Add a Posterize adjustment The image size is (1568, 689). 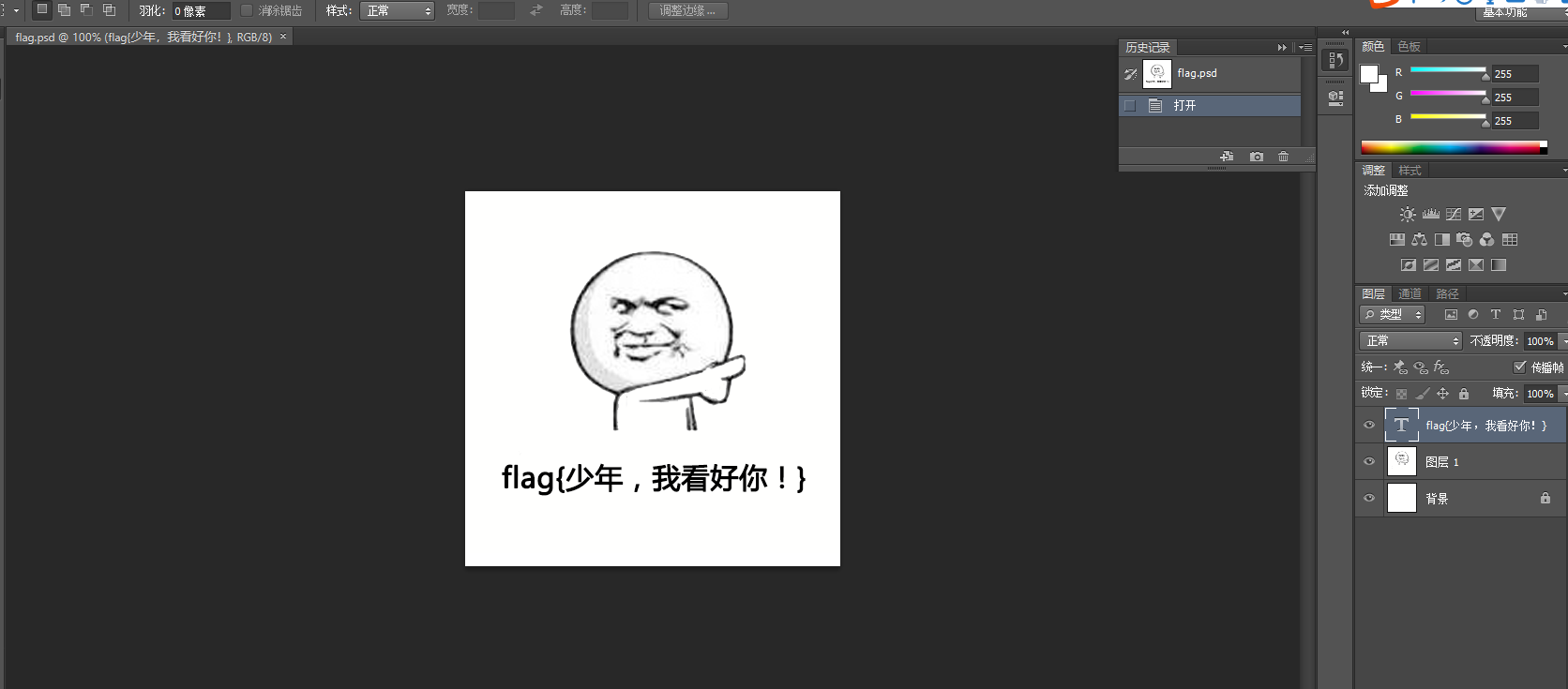pos(1431,265)
